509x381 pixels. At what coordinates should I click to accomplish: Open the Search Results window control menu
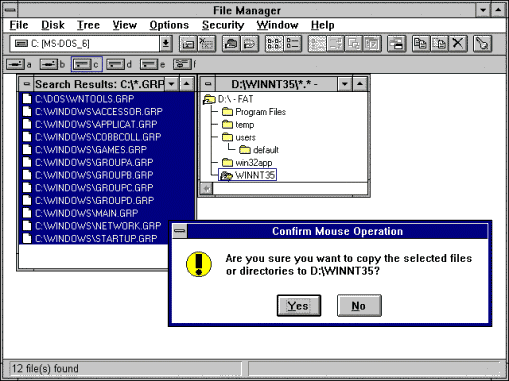coord(26,84)
